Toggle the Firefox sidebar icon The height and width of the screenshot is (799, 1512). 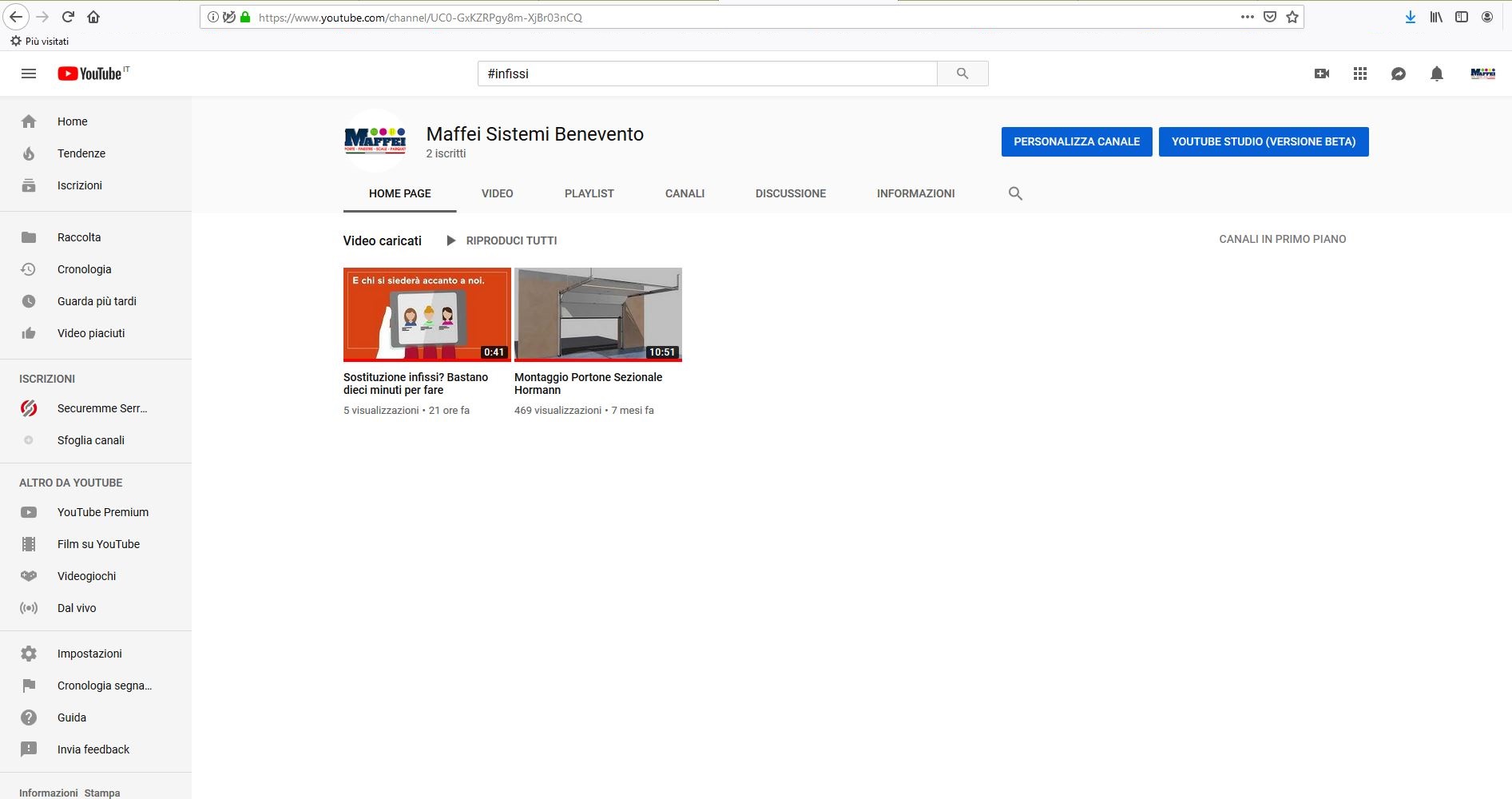click(x=1462, y=17)
